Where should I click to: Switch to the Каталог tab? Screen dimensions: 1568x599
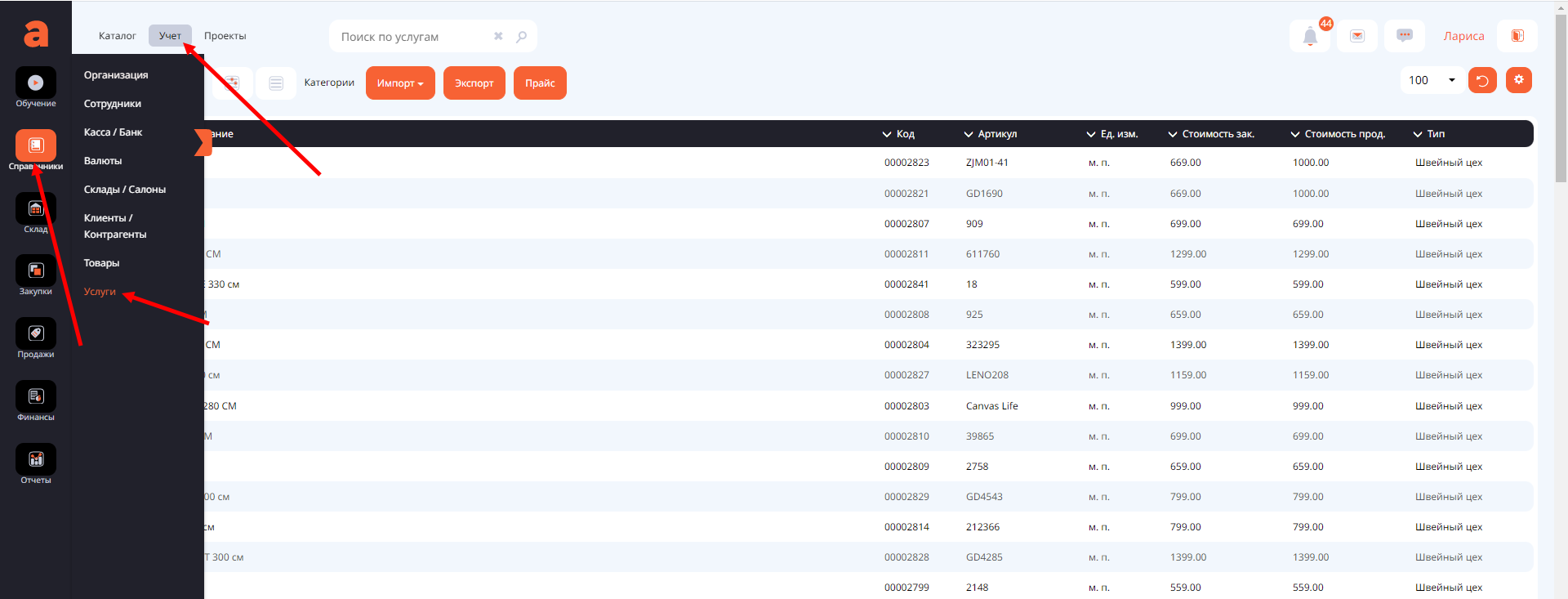[117, 36]
